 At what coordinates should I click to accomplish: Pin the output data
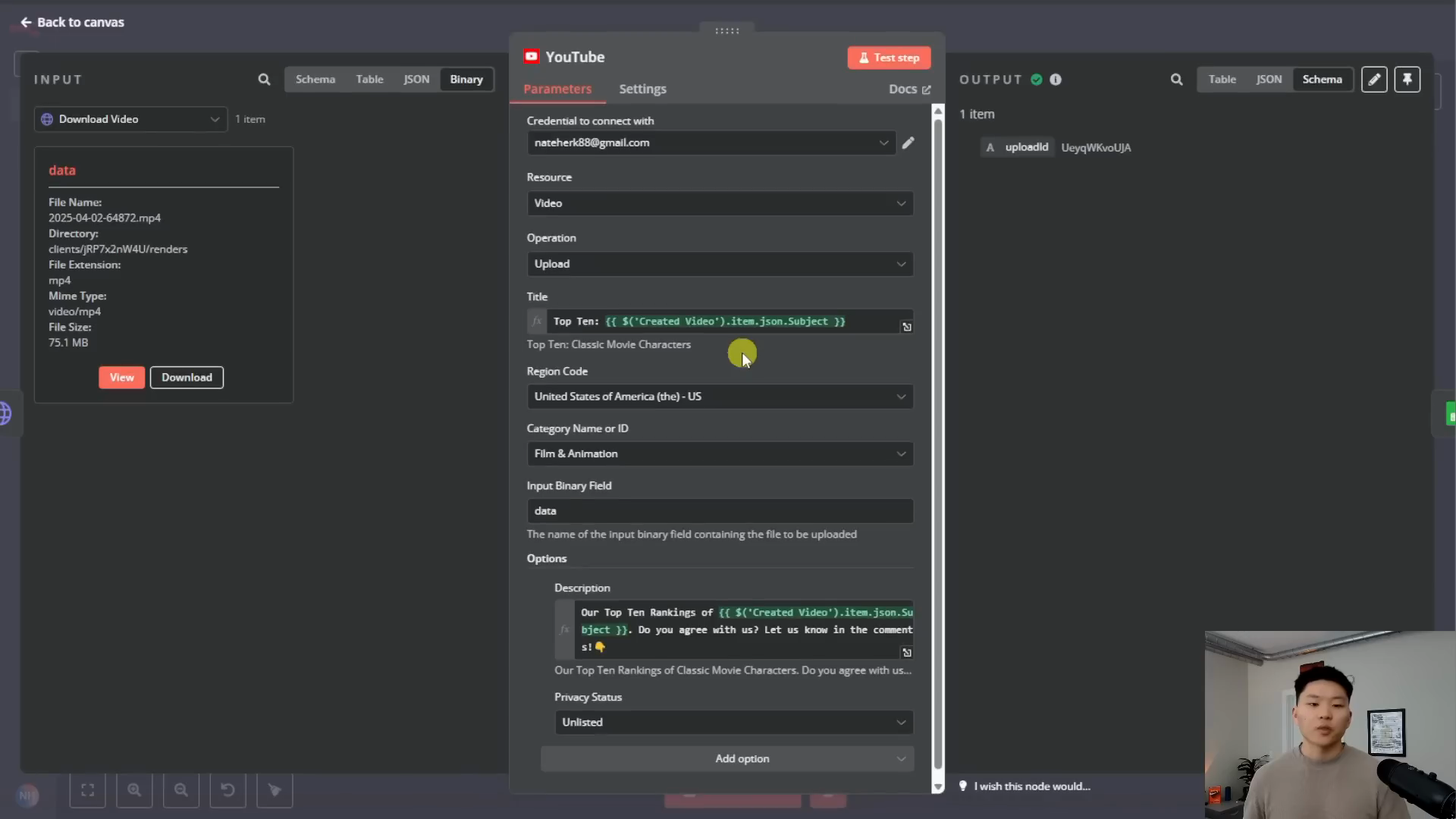(1407, 79)
